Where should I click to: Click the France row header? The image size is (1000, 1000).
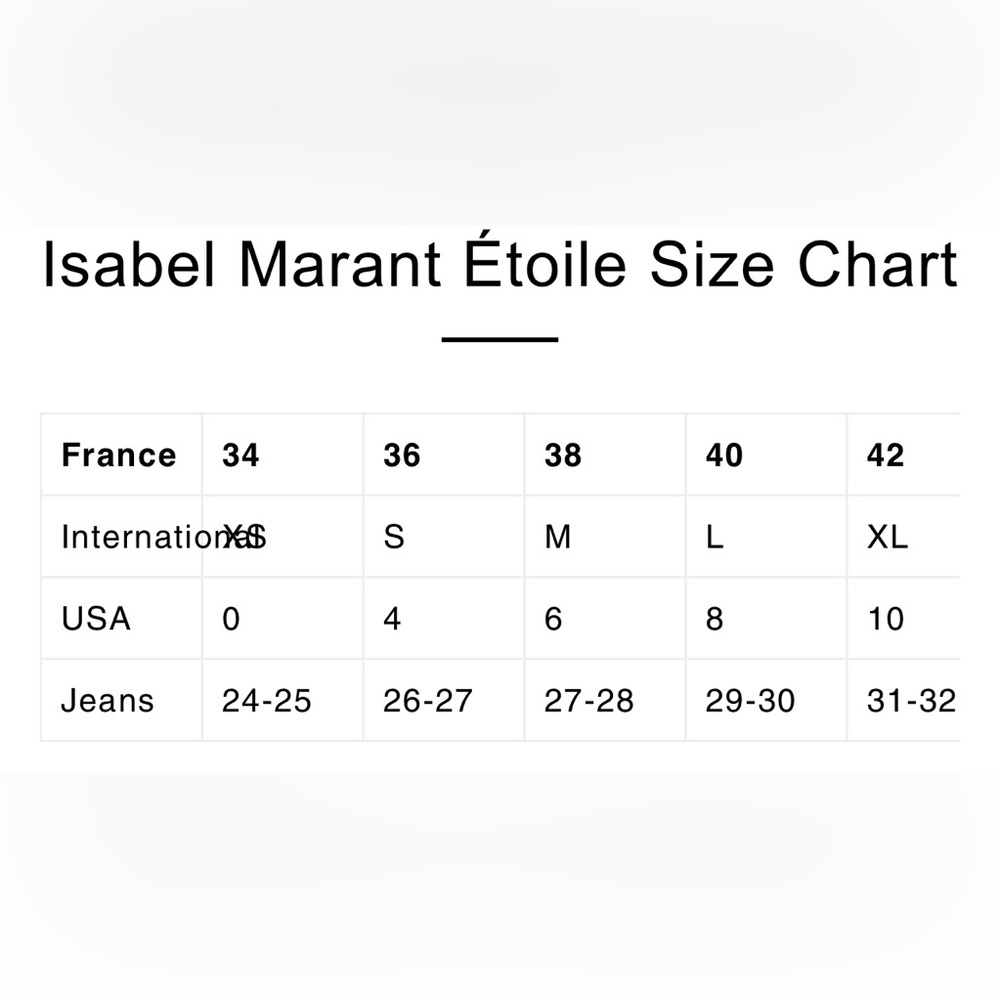pos(119,456)
